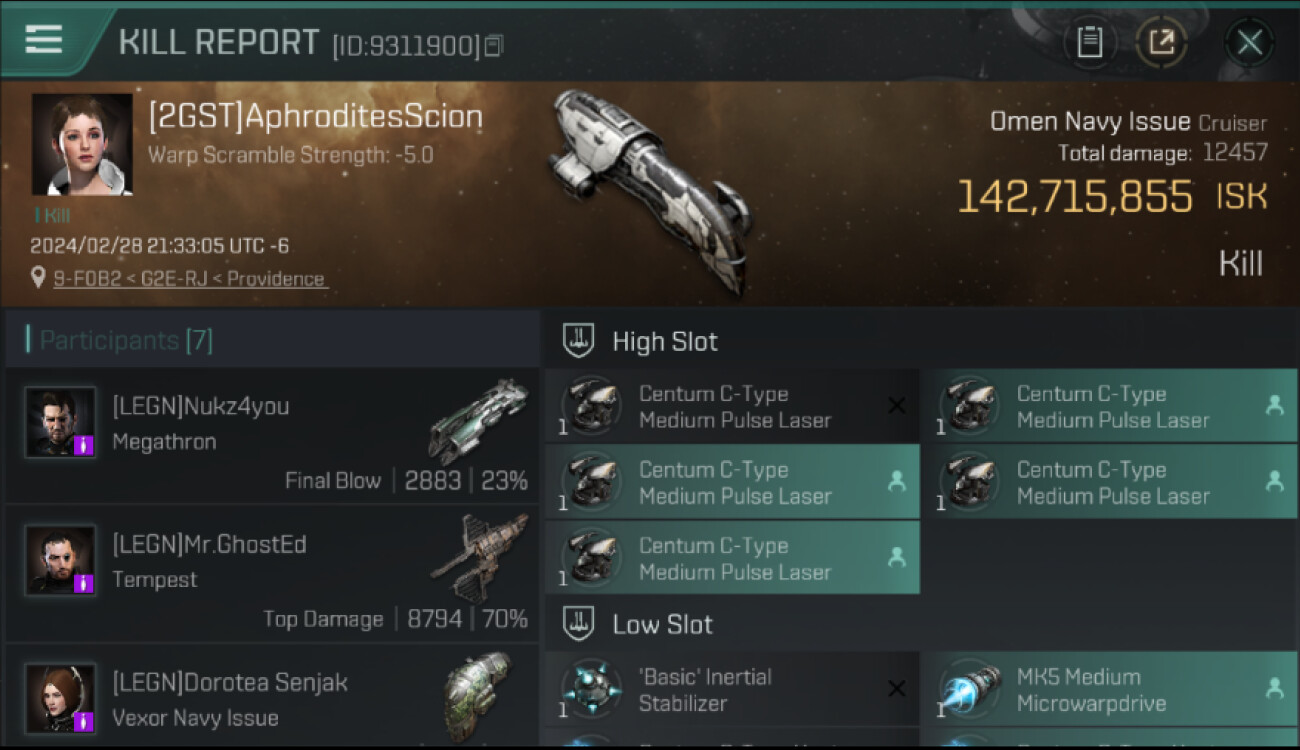This screenshot has width=1300, height=750.
Task: Copy the kill report ID icon
Action: tap(495, 46)
